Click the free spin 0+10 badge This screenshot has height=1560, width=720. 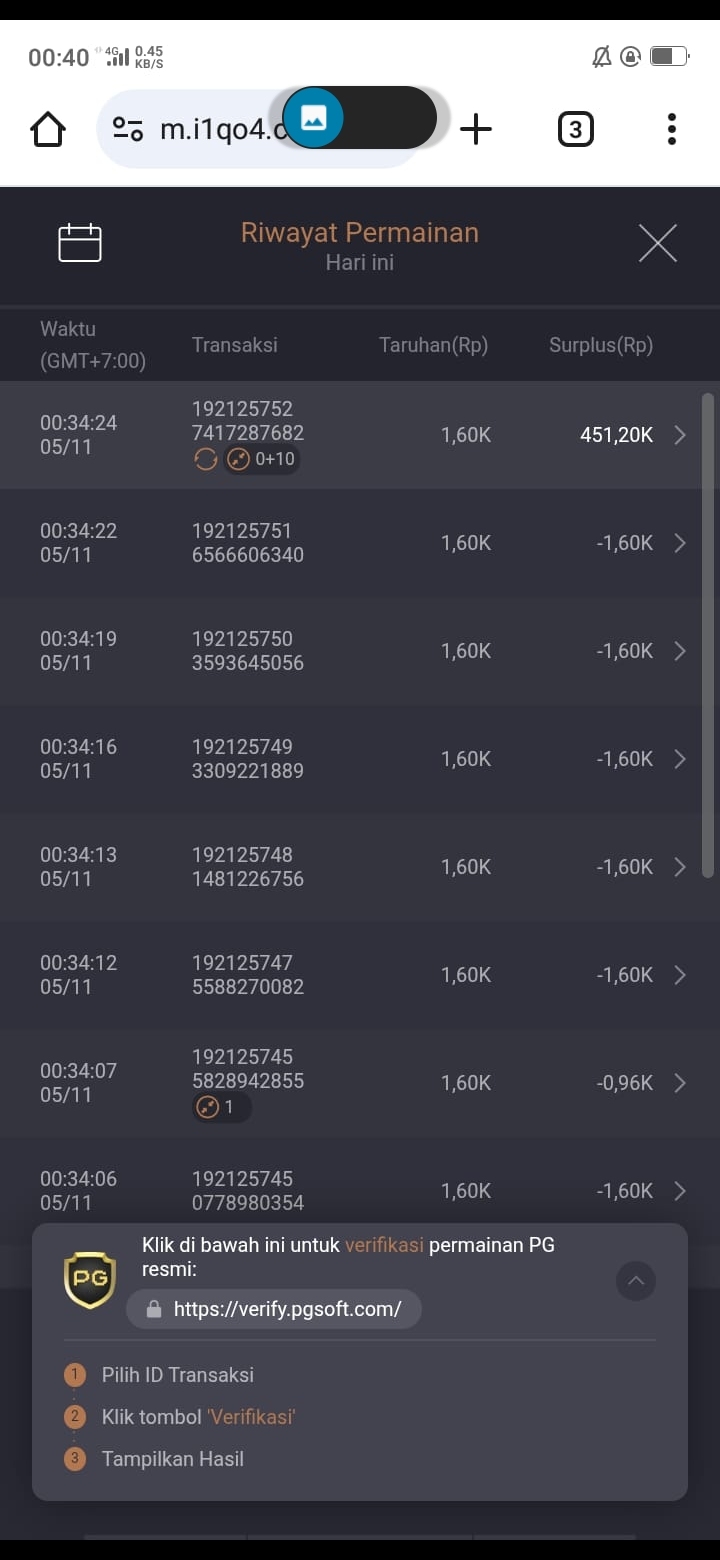pos(261,459)
